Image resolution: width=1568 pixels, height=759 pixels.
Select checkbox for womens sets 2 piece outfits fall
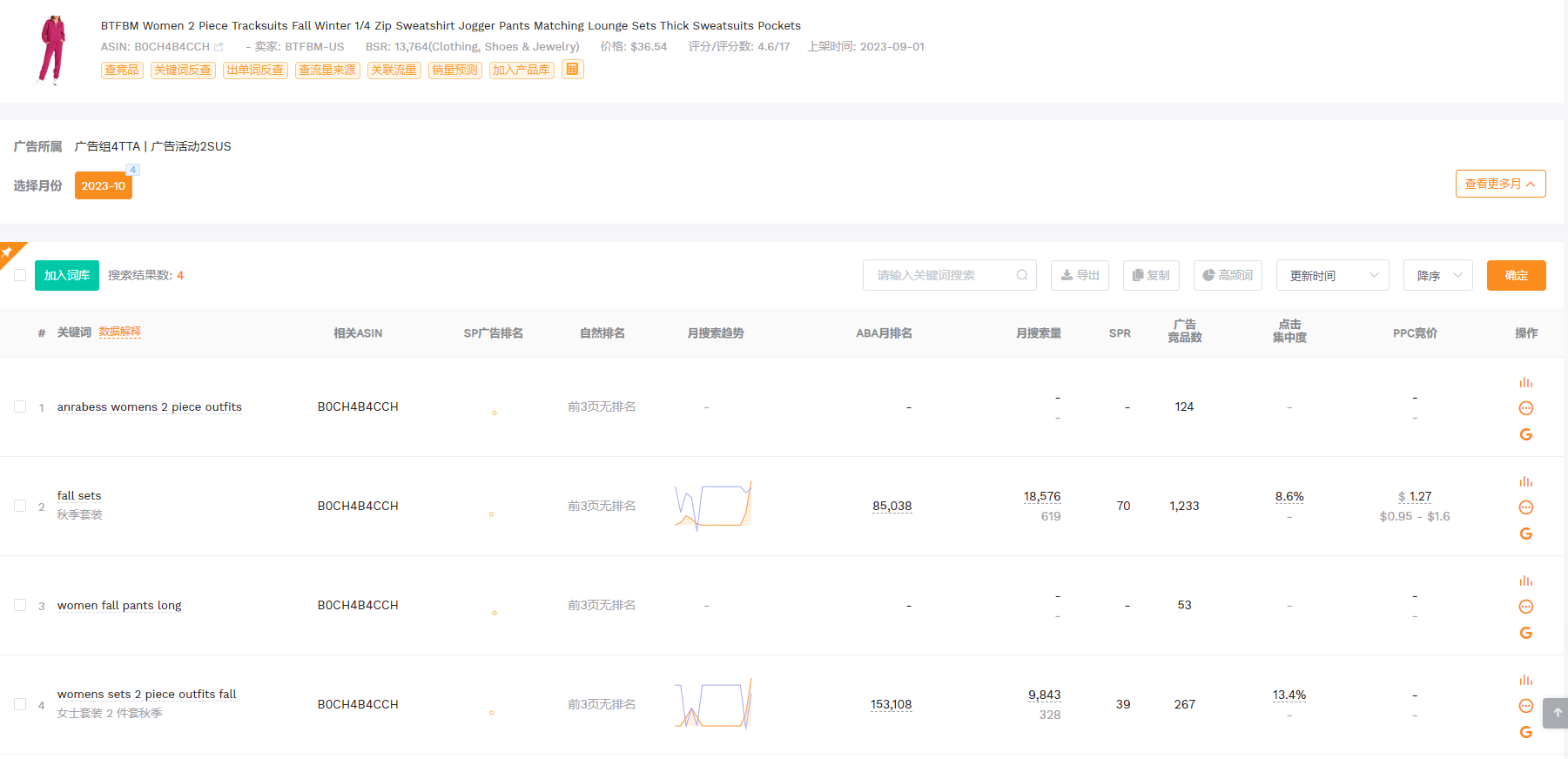point(20,704)
